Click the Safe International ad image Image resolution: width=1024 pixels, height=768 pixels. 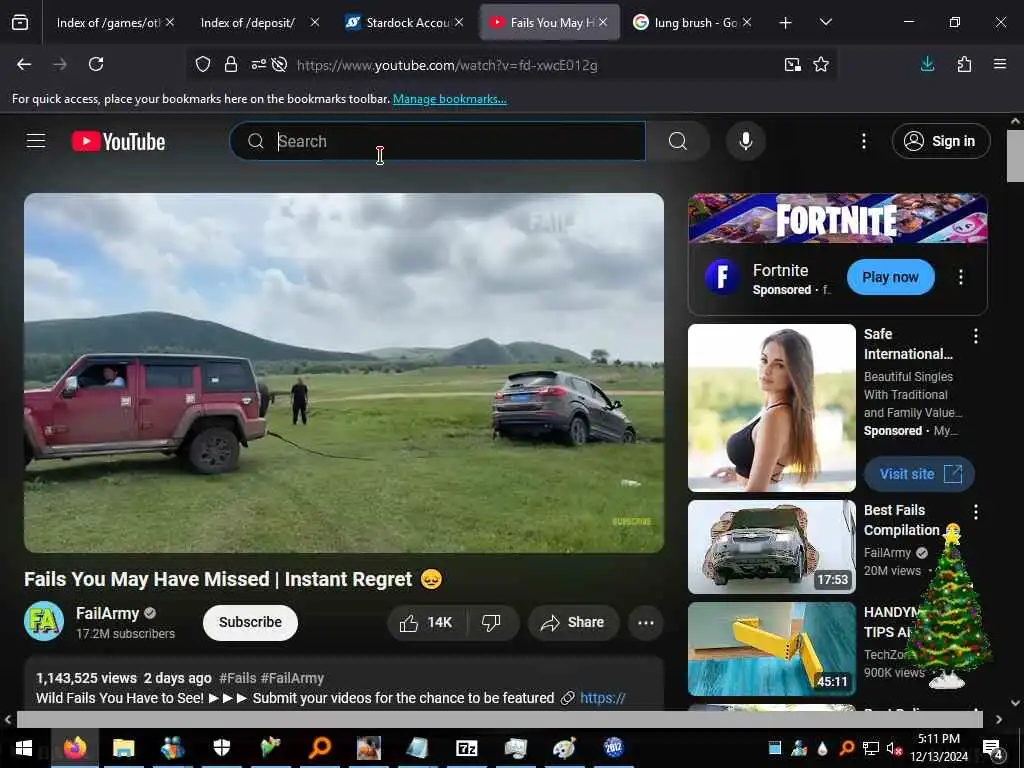pyautogui.click(x=772, y=408)
